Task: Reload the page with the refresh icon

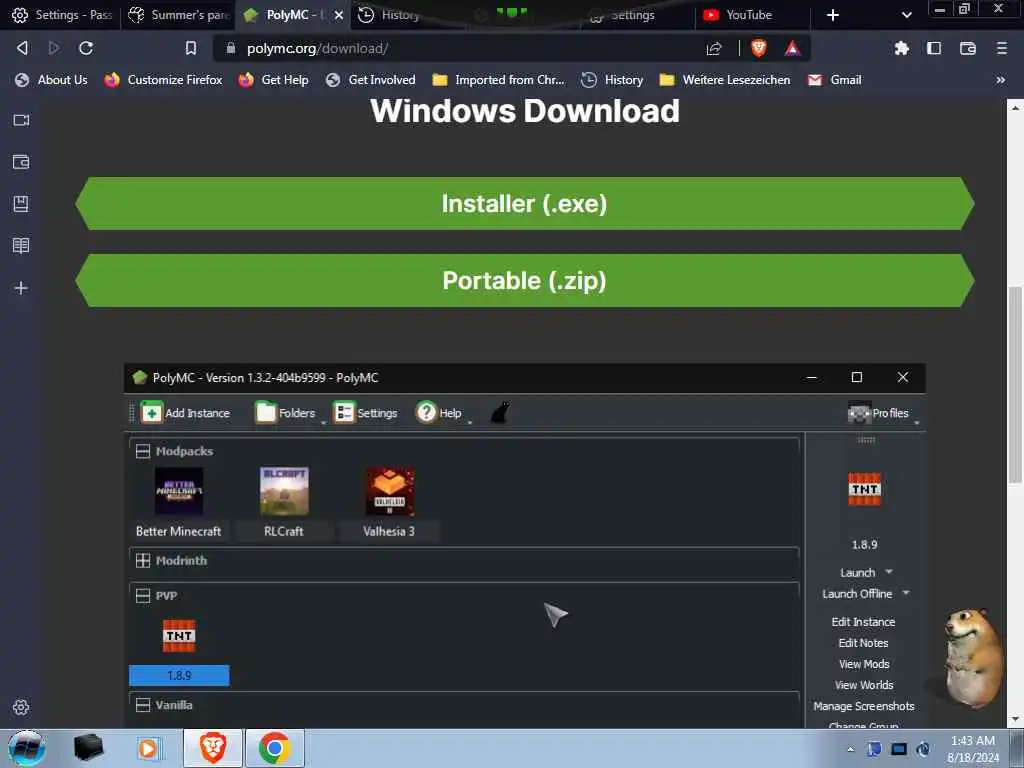Action: [86, 48]
